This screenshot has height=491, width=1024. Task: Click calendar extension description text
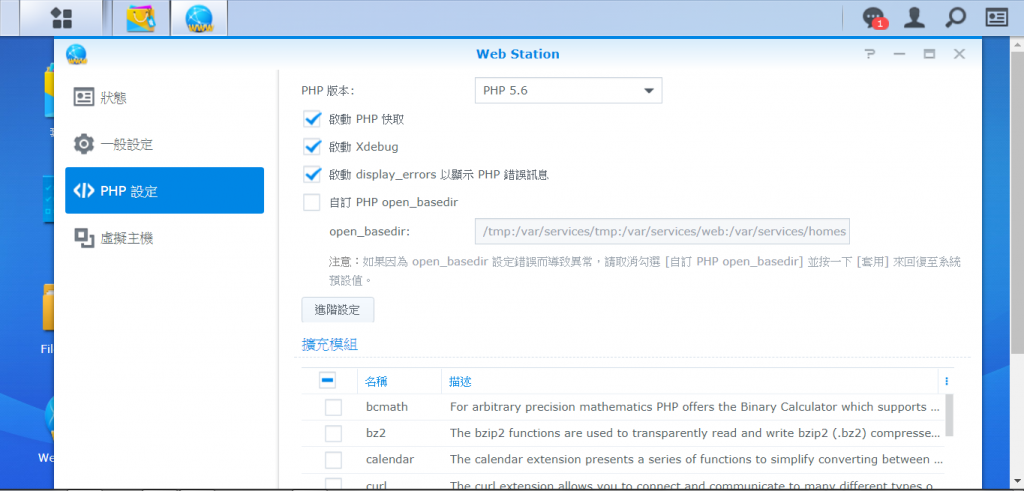pos(696,460)
